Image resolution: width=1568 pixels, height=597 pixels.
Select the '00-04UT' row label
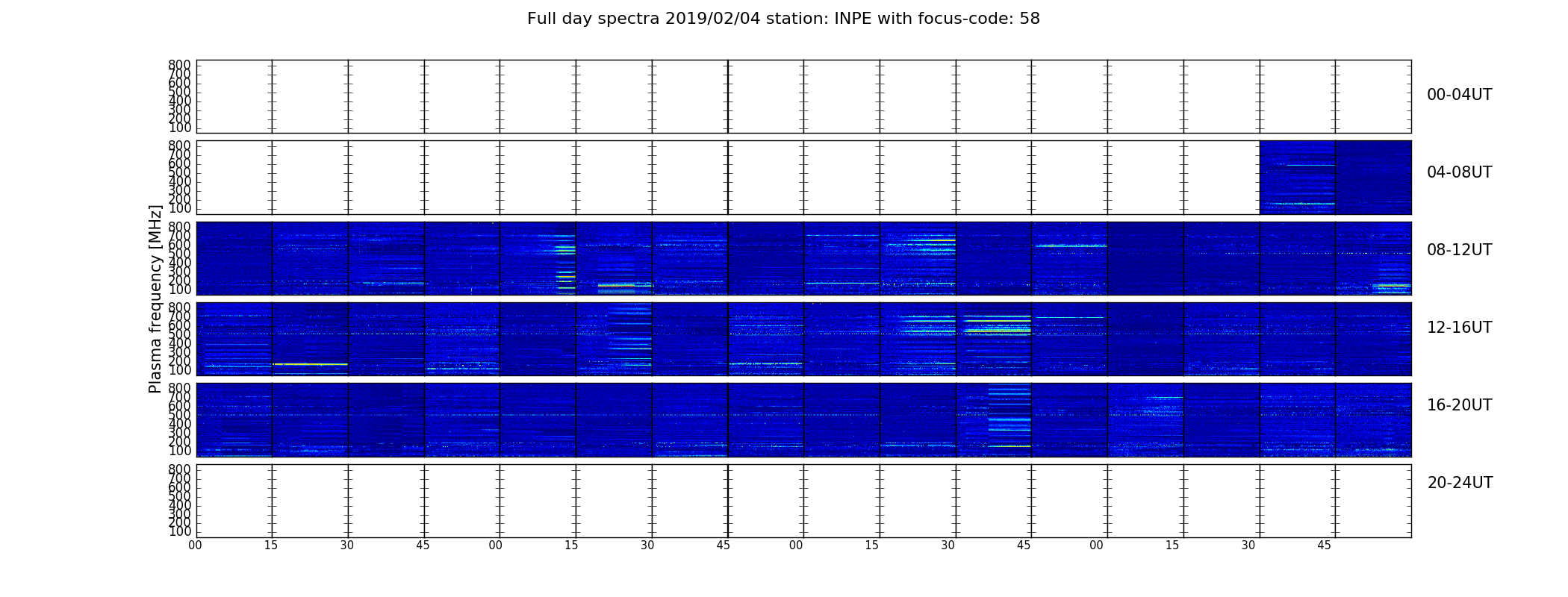click(x=1459, y=95)
